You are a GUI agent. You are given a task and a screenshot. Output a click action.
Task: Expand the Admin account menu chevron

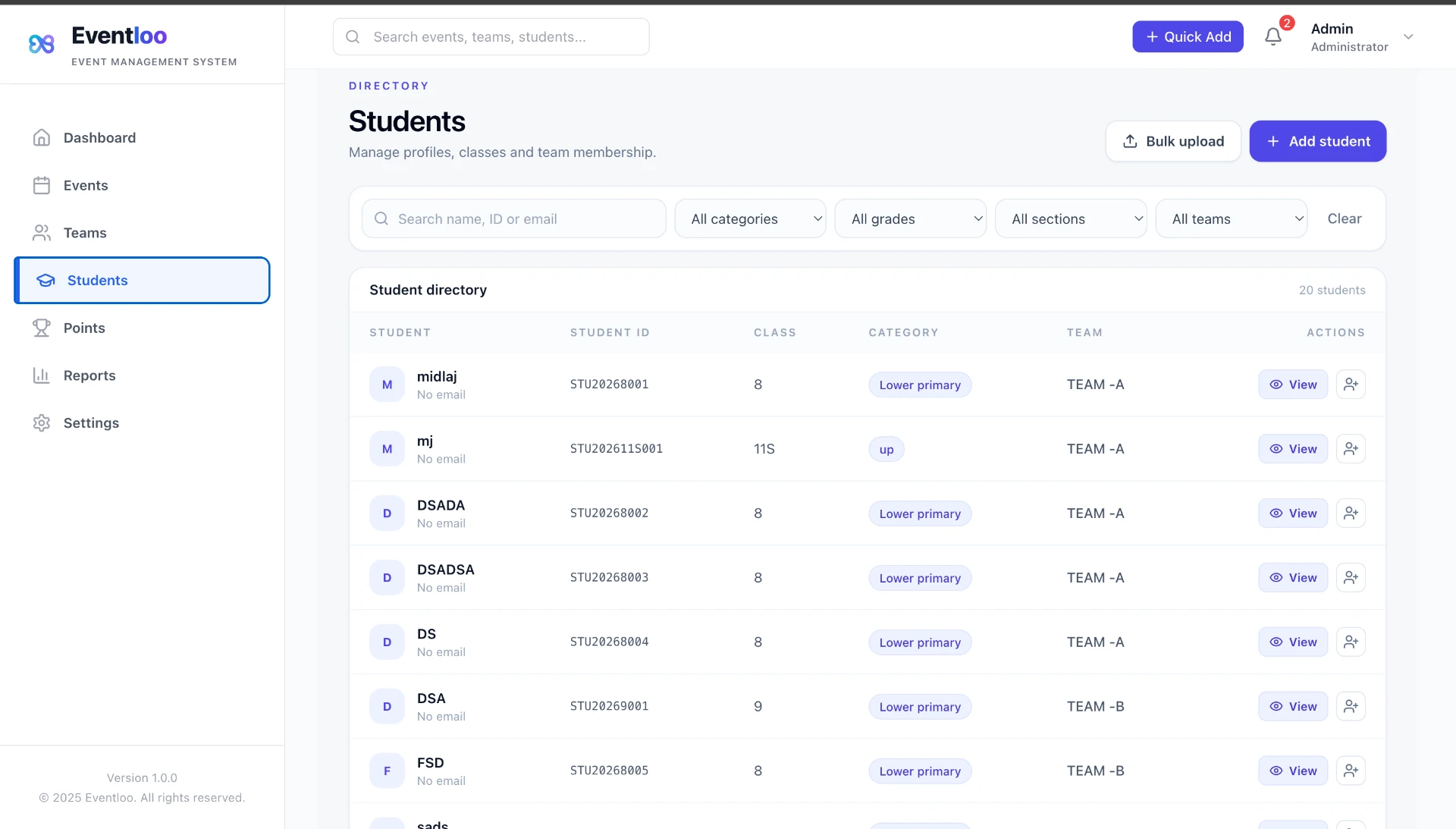(1408, 36)
